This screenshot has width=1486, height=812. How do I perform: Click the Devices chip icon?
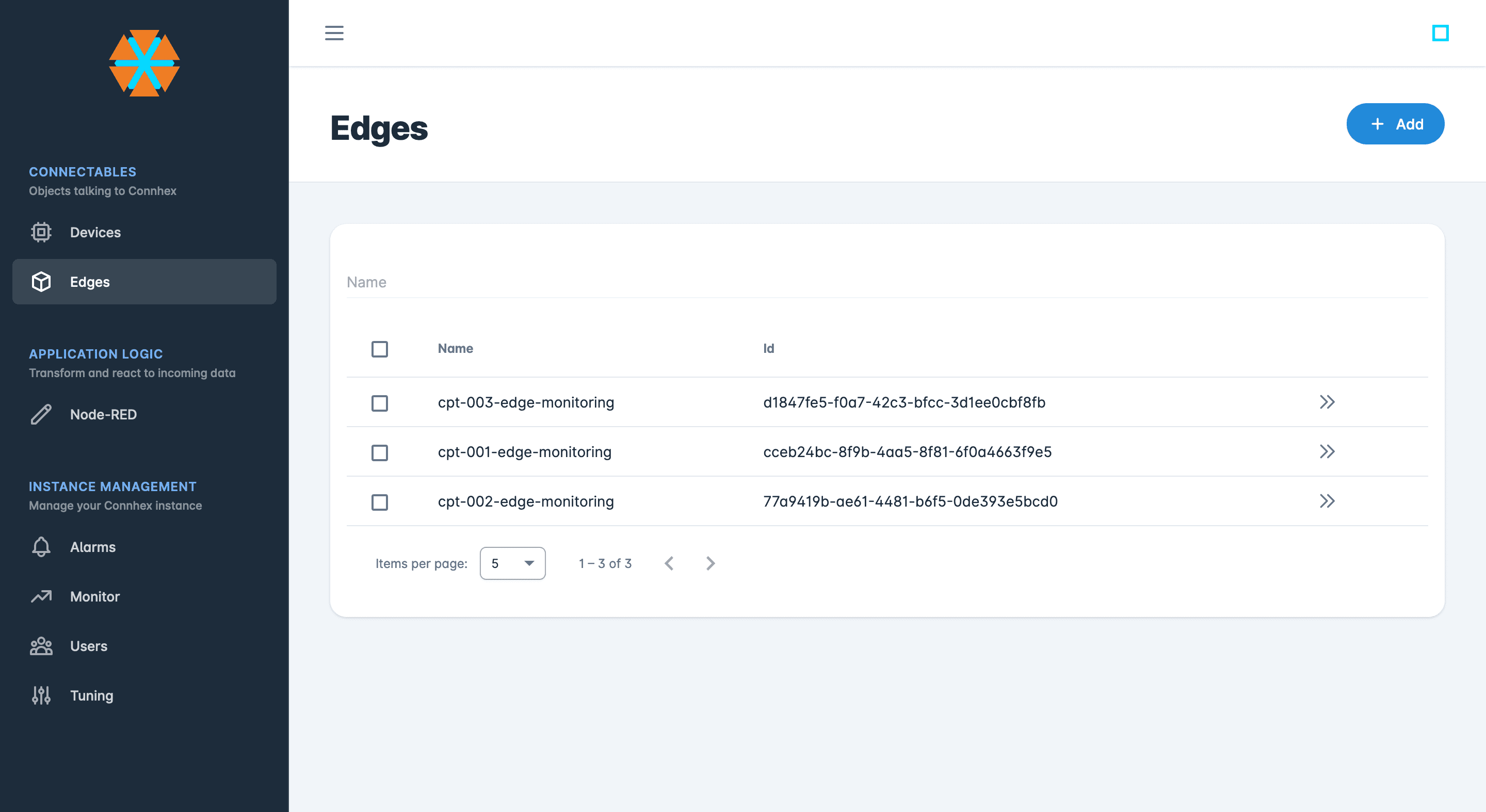click(x=41, y=233)
